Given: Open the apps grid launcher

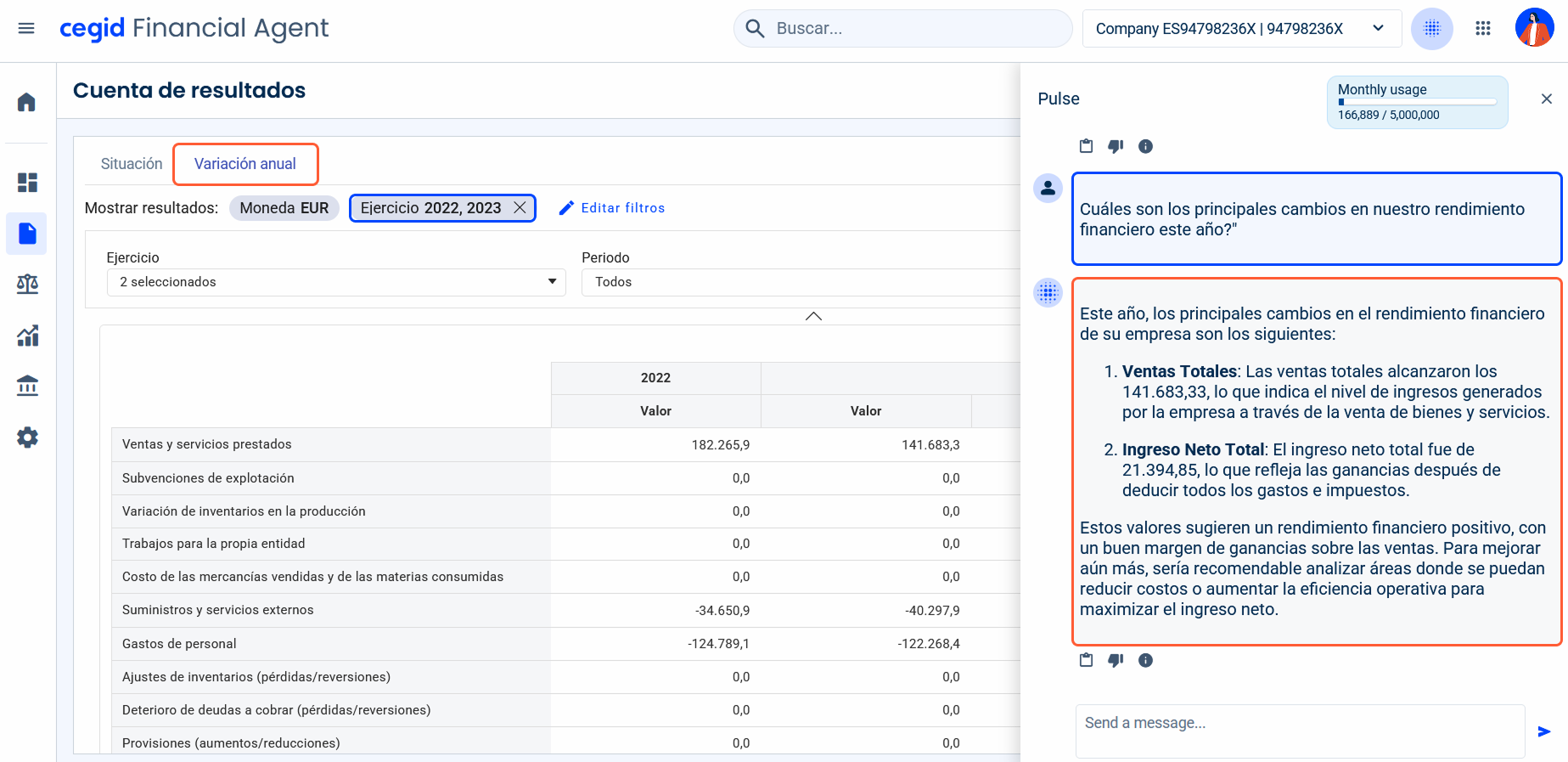Looking at the screenshot, I should (x=1483, y=29).
